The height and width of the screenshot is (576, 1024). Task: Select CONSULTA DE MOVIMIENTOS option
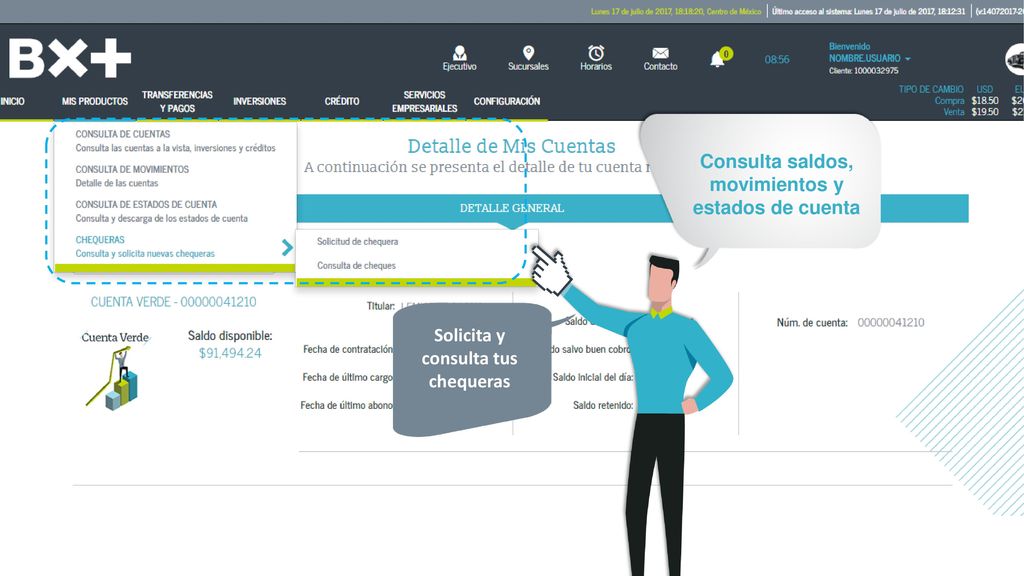(132, 176)
